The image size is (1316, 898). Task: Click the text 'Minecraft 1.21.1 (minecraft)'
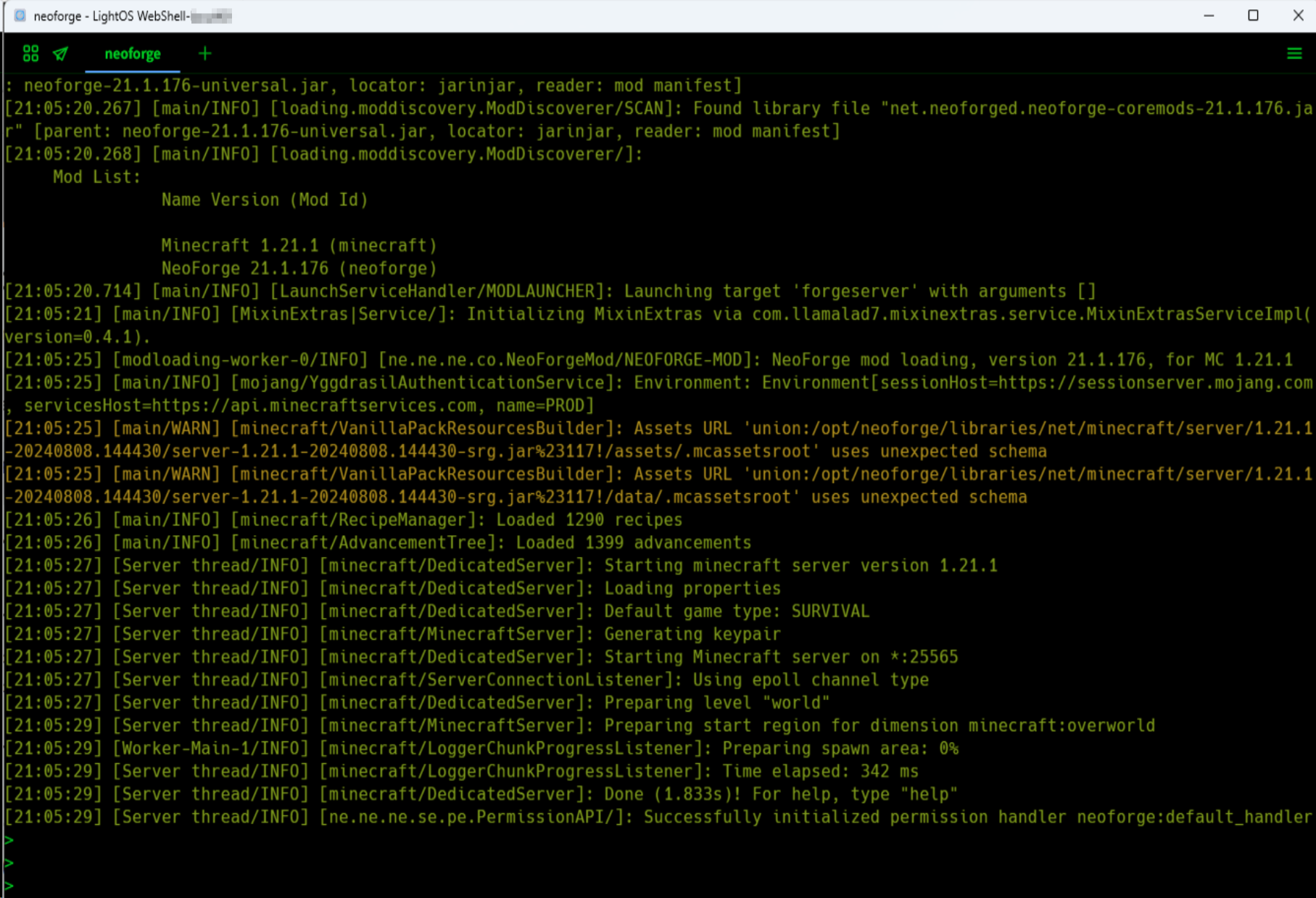(299, 245)
